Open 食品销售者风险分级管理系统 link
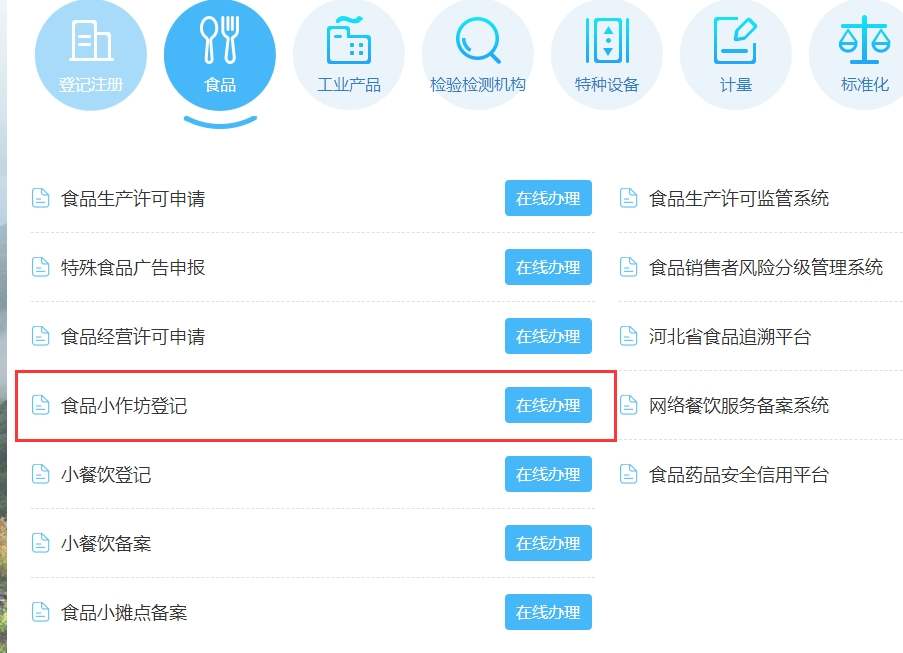This screenshot has width=903, height=653. coord(766,267)
